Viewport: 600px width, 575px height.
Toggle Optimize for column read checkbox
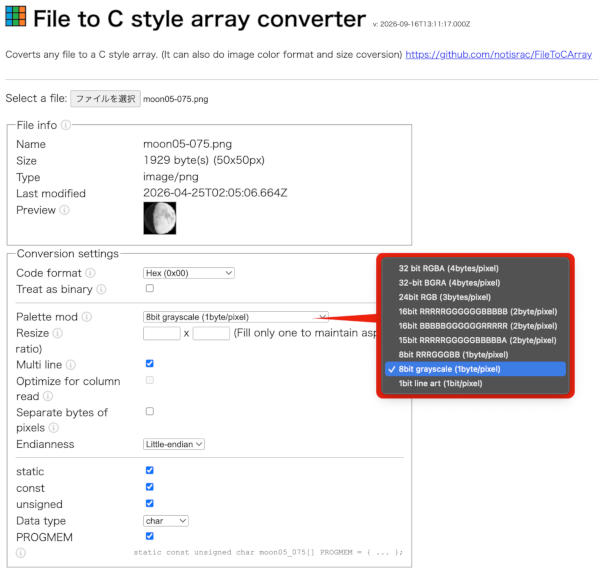pyautogui.click(x=150, y=380)
